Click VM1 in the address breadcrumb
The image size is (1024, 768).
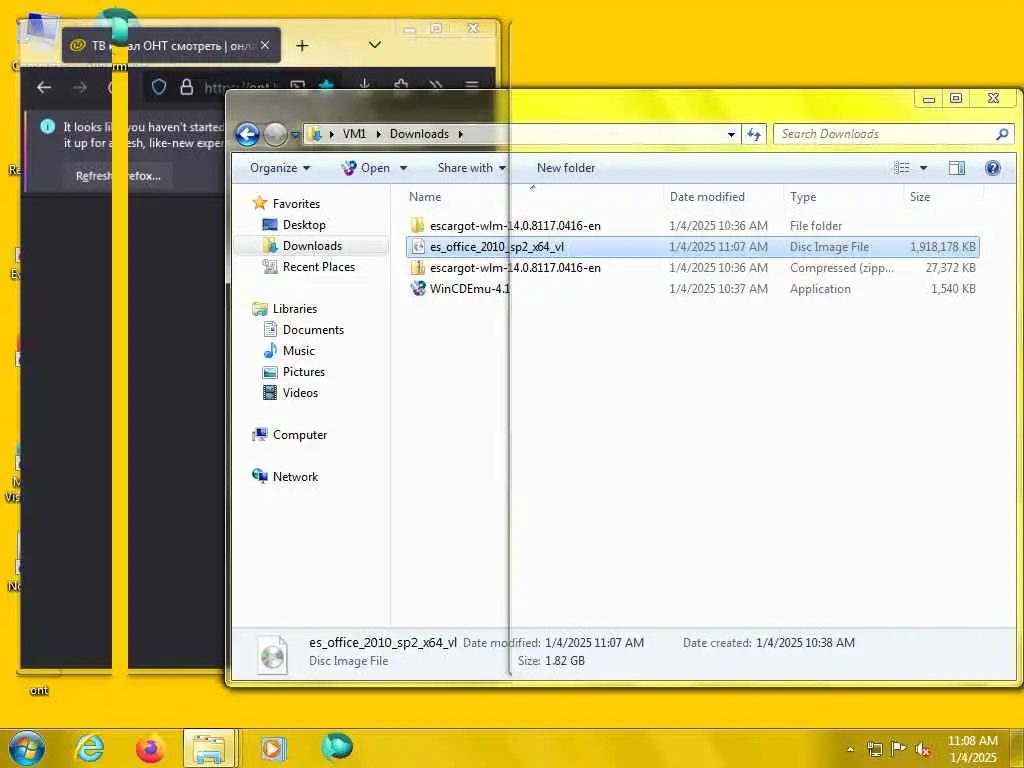tap(354, 134)
